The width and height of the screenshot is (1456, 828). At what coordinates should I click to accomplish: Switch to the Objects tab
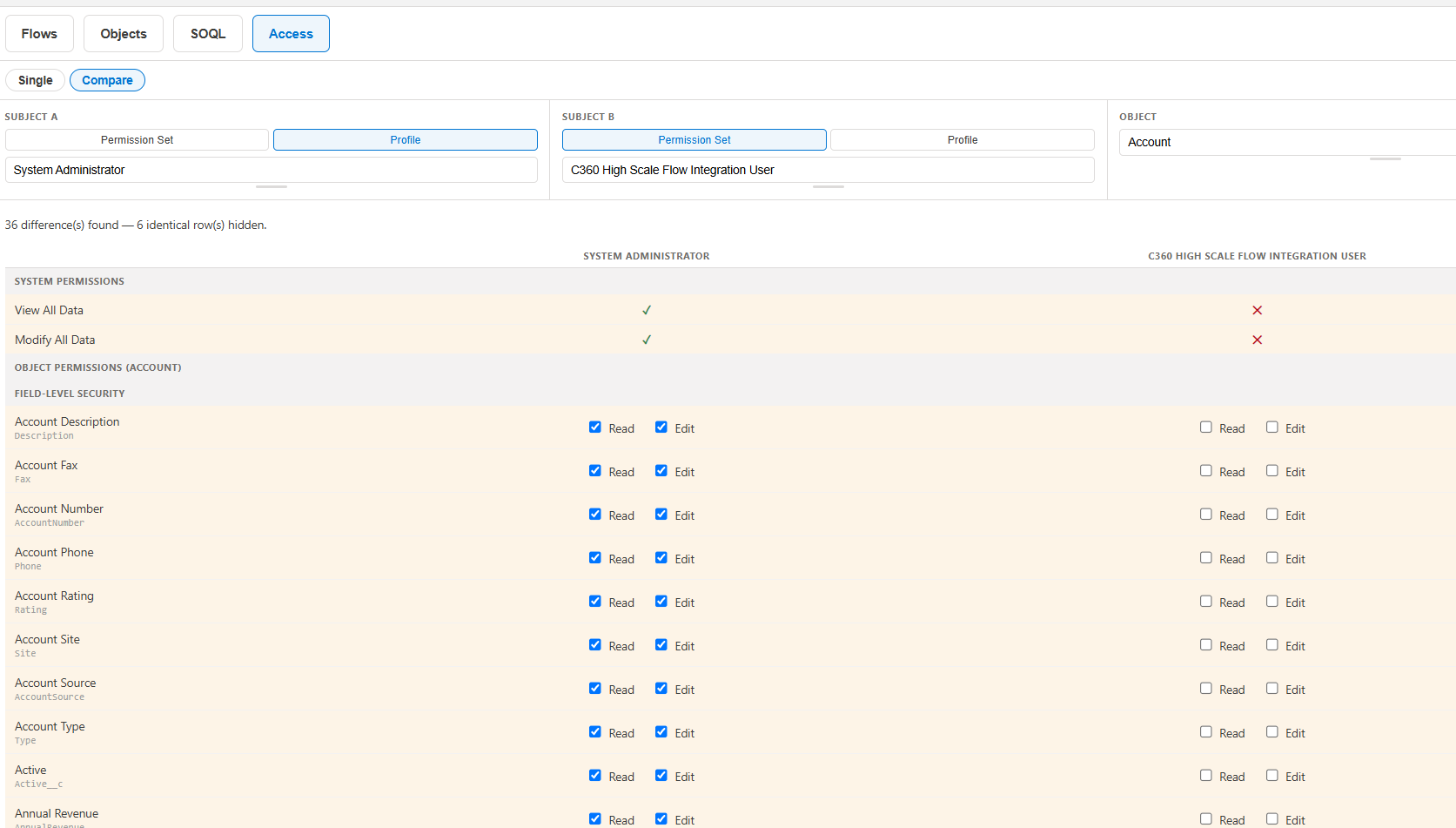coord(124,34)
